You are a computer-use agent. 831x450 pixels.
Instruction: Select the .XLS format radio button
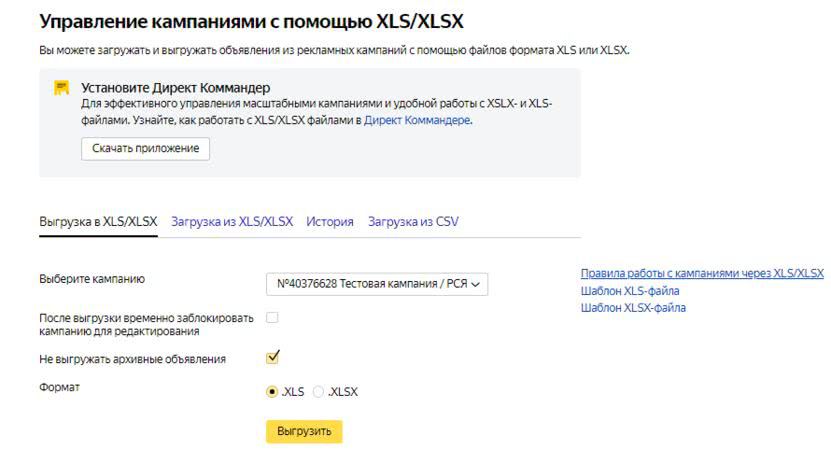(x=272, y=392)
